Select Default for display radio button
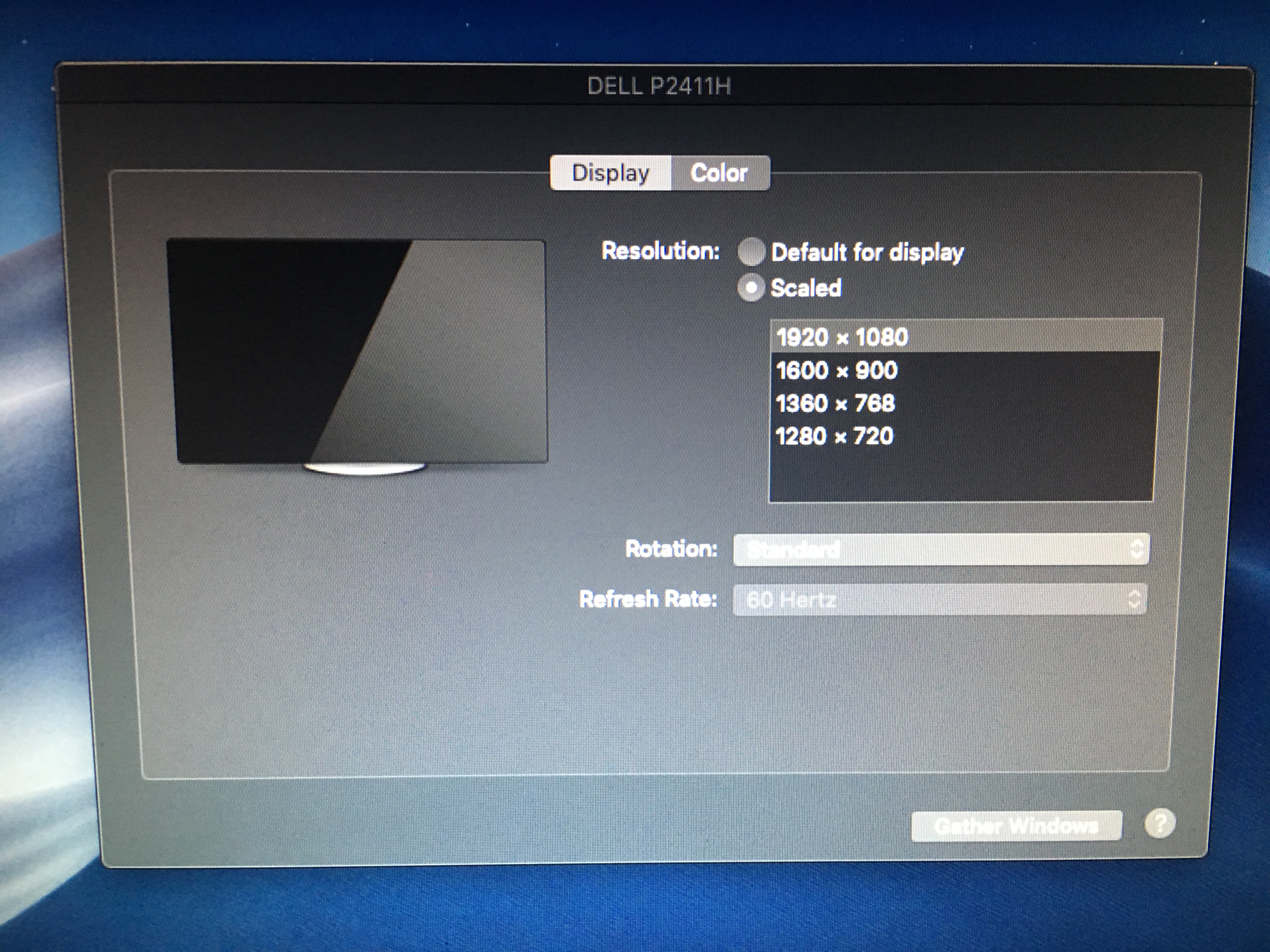Image resolution: width=1270 pixels, height=952 pixels. 752,252
